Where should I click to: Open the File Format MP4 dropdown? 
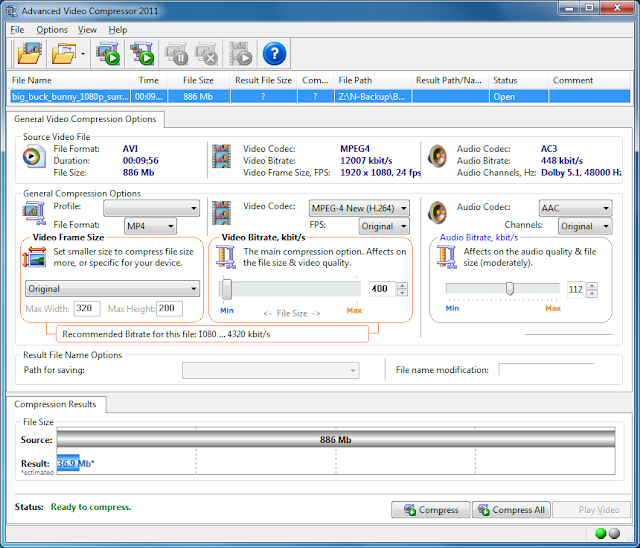150,226
